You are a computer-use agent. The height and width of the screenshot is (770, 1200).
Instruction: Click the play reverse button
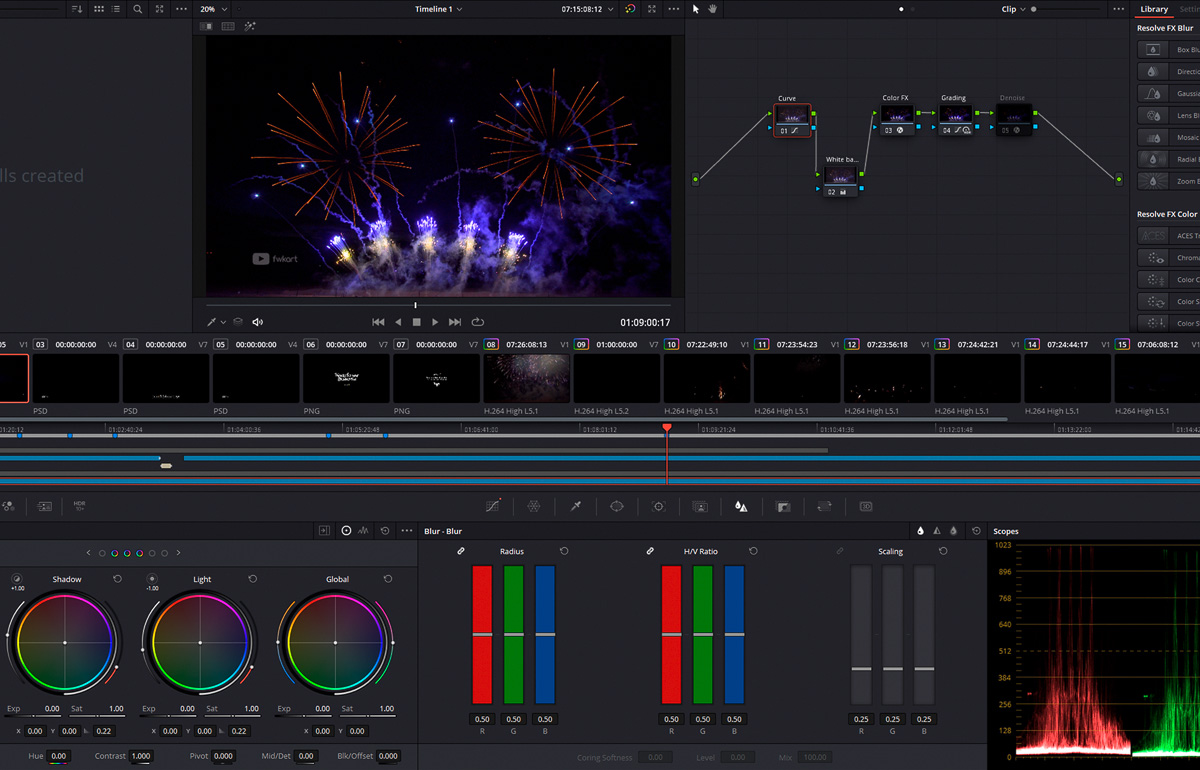pyautogui.click(x=398, y=322)
